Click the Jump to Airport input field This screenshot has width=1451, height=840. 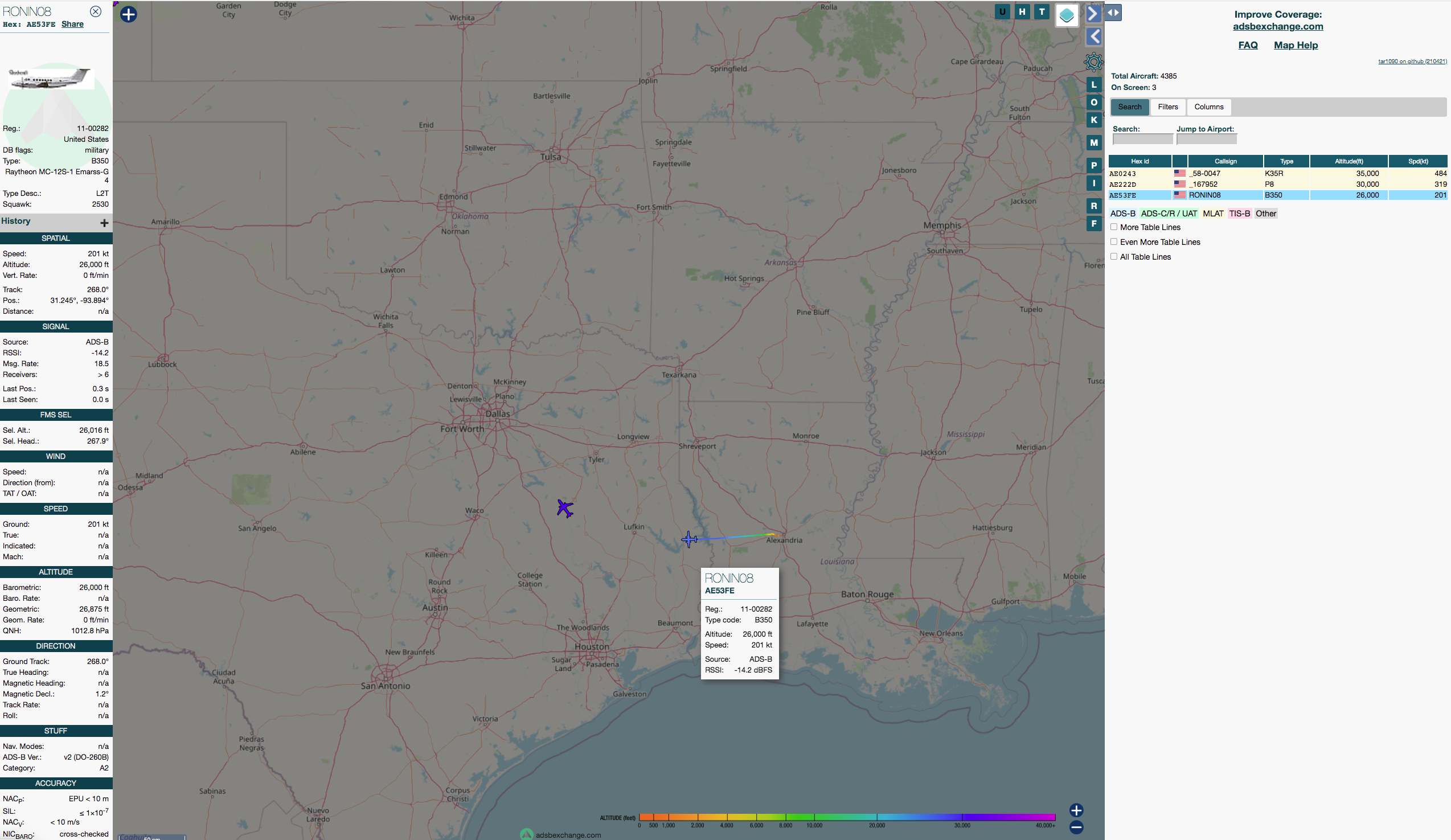click(x=1206, y=140)
